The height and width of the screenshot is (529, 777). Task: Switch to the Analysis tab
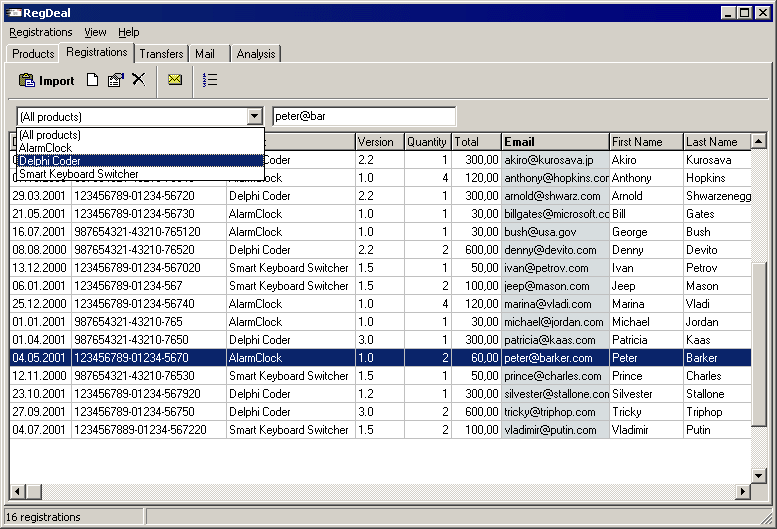click(256, 53)
